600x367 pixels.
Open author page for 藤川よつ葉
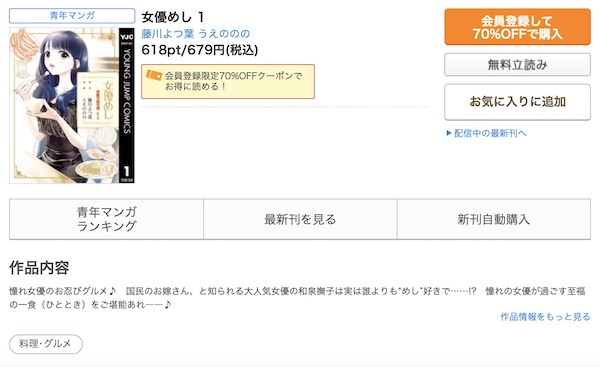coord(168,34)
